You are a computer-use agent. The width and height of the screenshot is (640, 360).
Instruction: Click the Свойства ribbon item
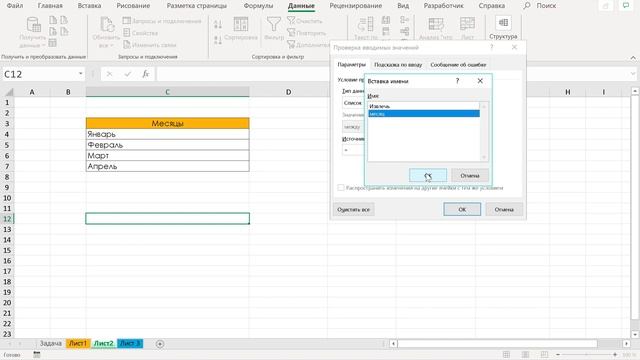pos(140,33)
